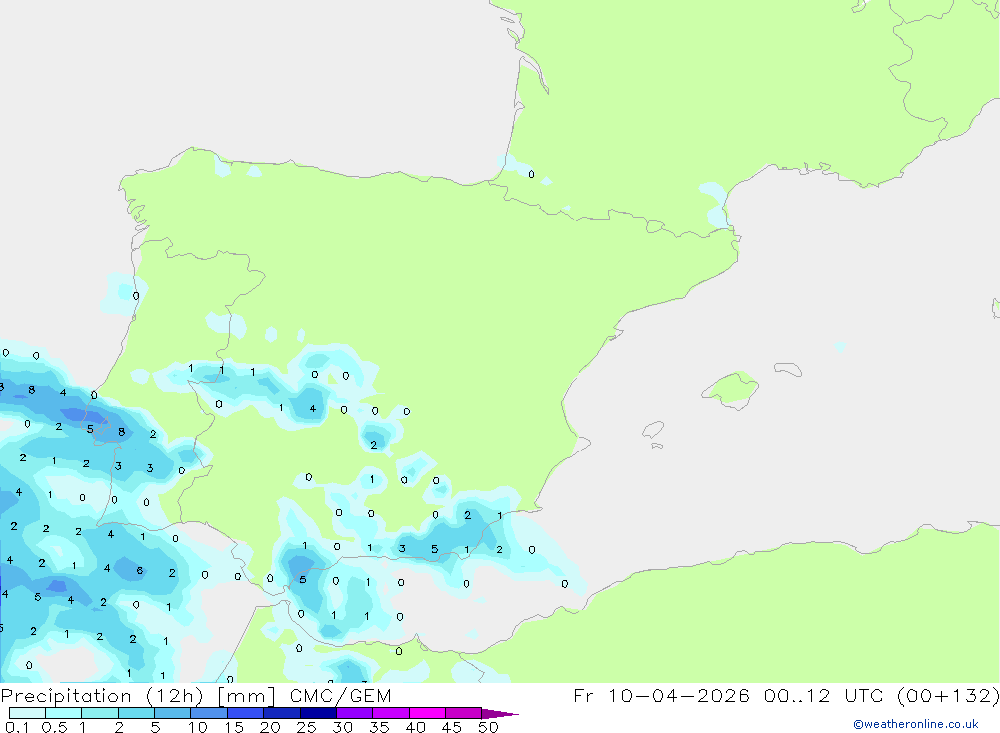Click the Ibiza island on the map

coord(652,429)
